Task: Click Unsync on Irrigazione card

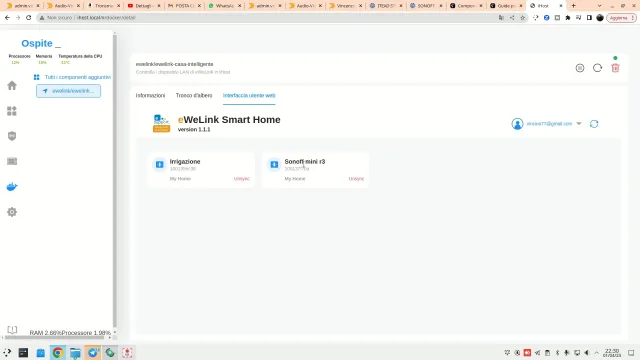Action: tap(242, 179)
